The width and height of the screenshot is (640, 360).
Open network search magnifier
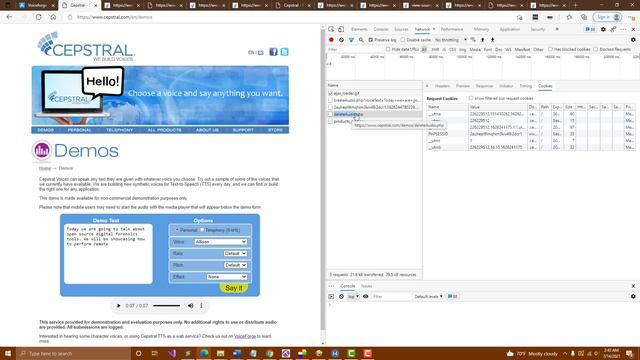[x=361, y=40]
